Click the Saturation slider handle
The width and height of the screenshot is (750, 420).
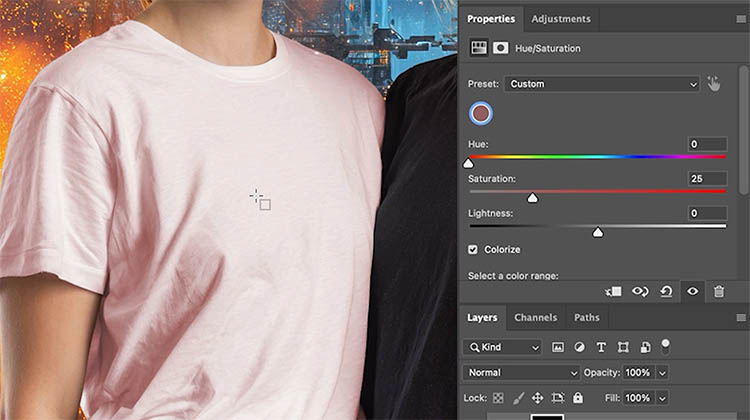[x=532, y=198]
